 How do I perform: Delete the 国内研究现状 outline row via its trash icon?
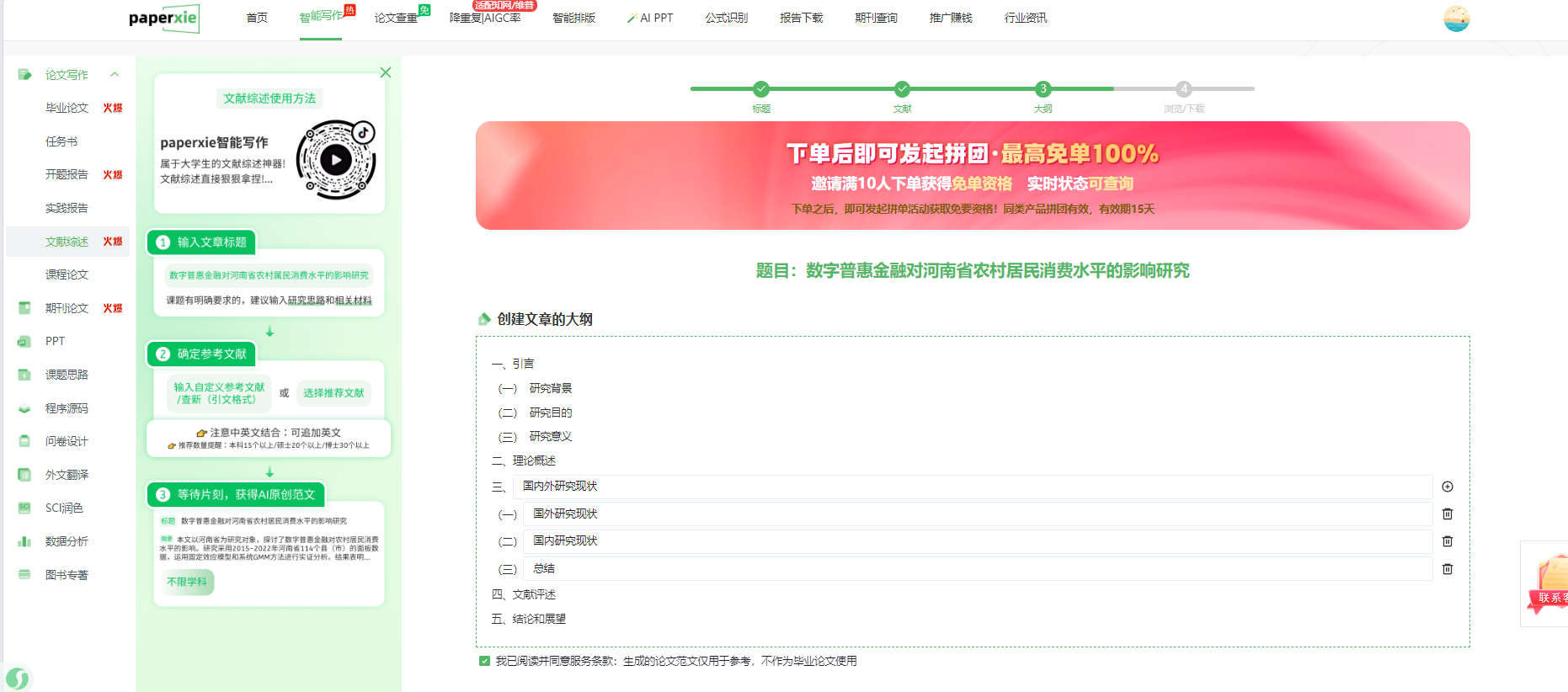1447,541
